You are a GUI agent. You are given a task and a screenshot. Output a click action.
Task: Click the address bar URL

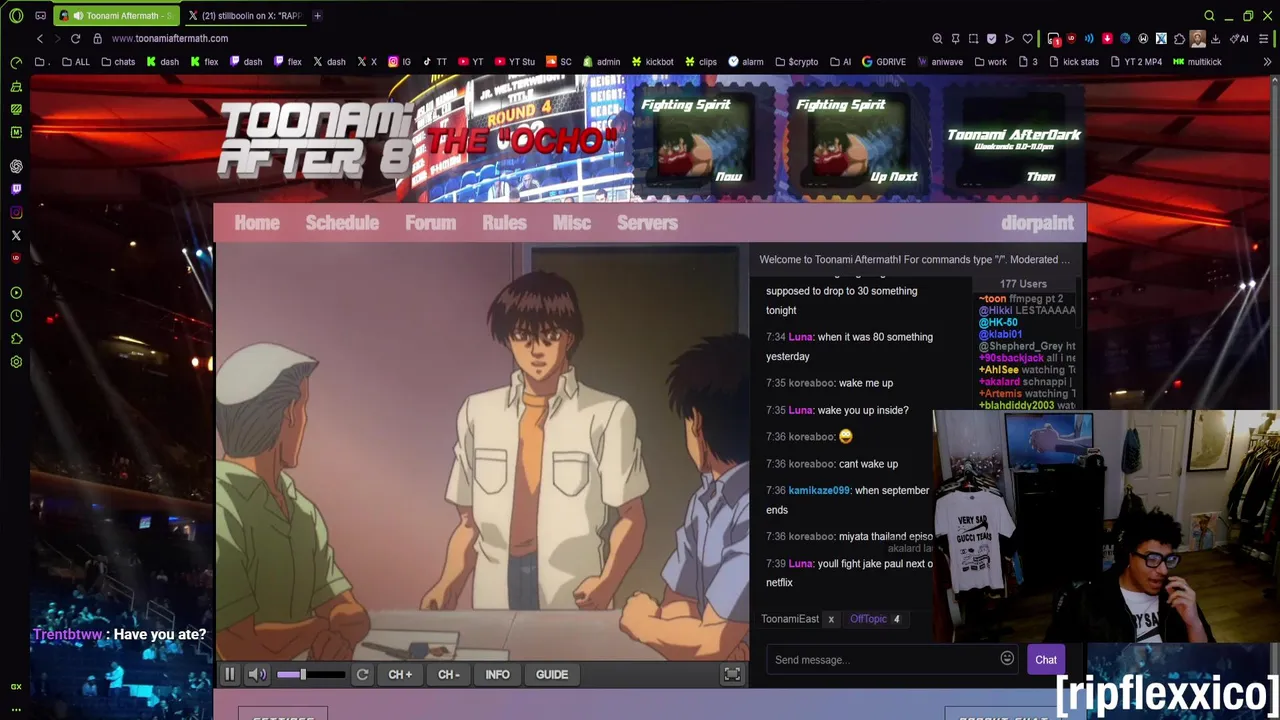[x=170, y=38]
